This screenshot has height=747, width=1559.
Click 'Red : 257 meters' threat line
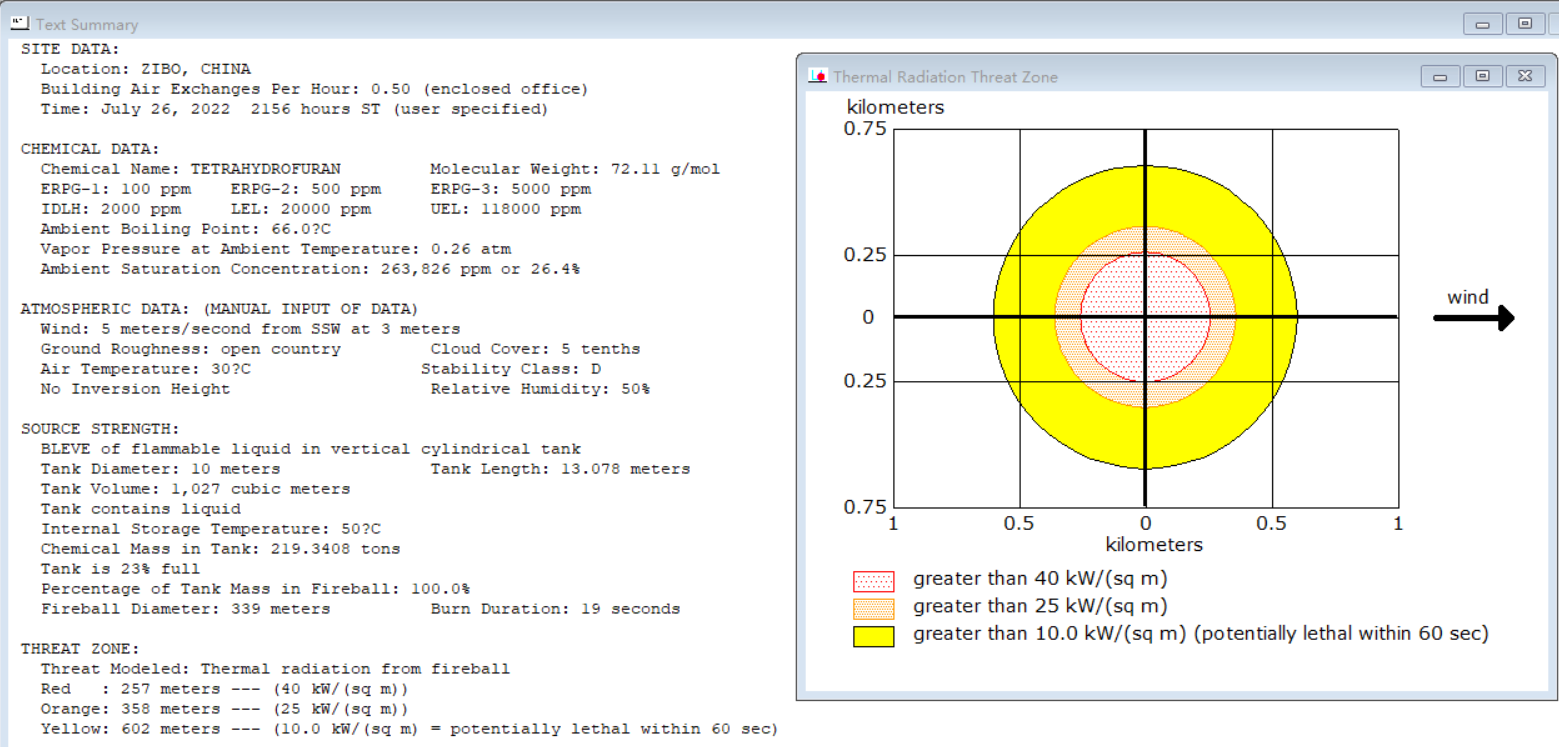coord(226,689)
